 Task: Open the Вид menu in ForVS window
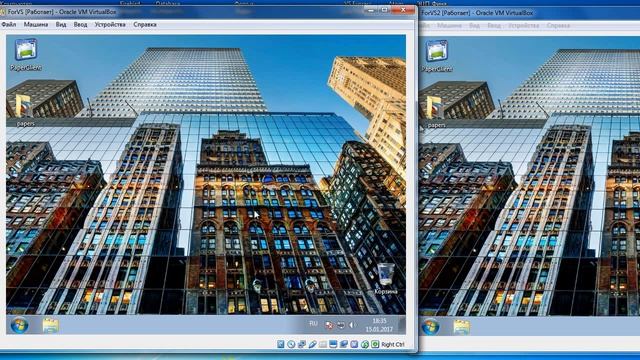click(x=61, y=24)
